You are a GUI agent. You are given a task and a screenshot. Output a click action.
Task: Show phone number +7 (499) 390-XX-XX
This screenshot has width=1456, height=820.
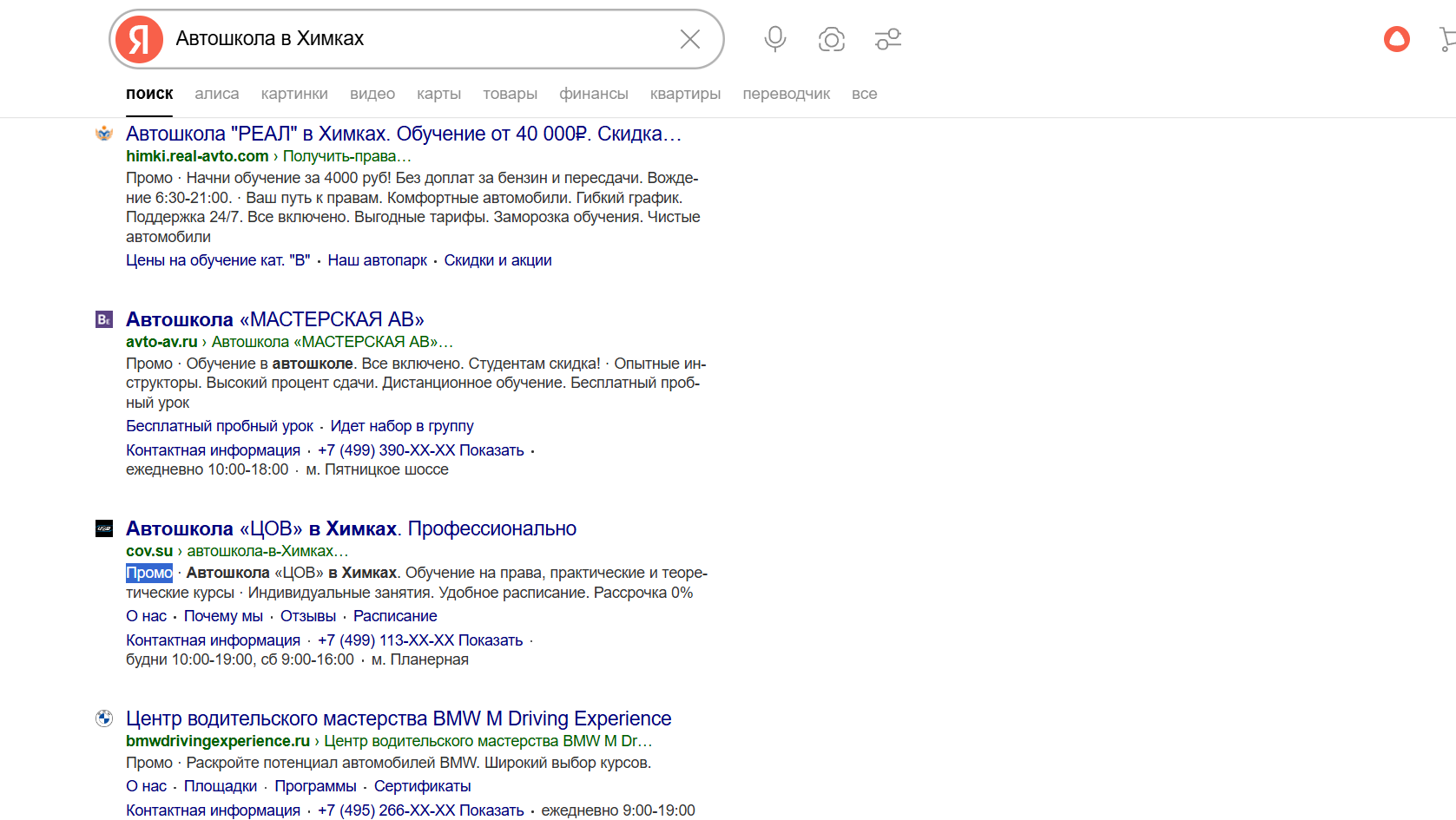pyautogui.click(x=421, y=450)
